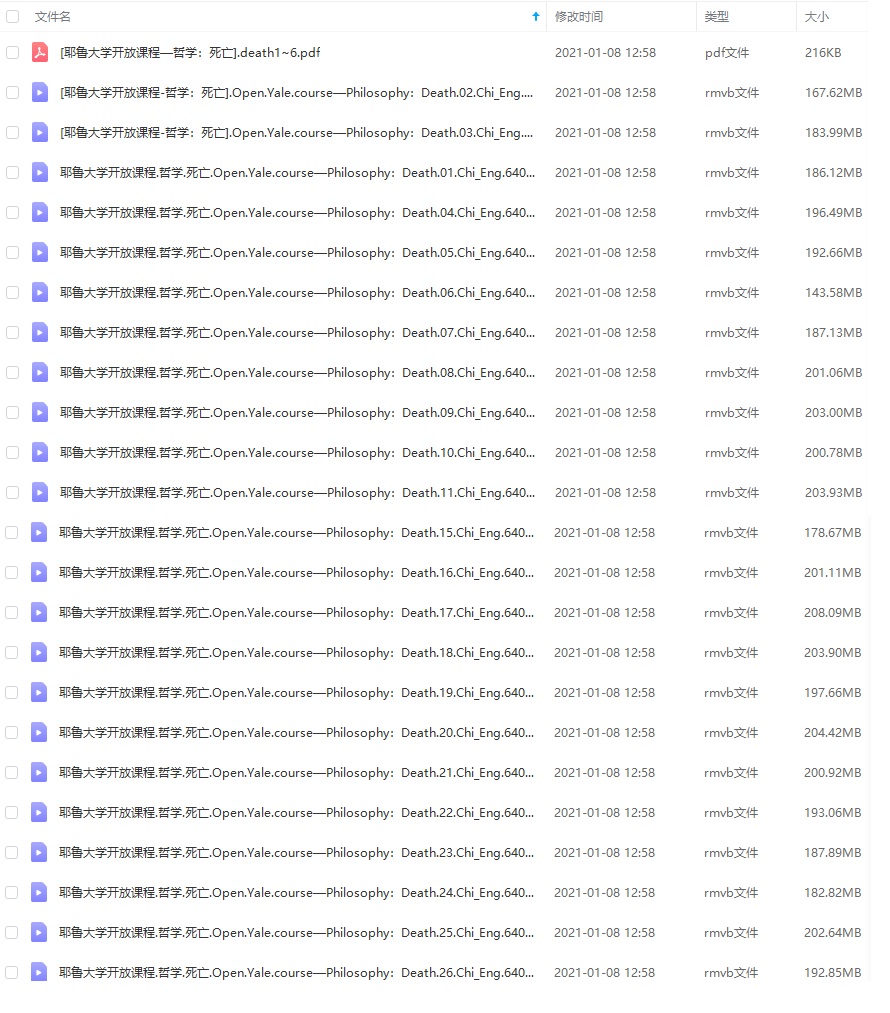890x1013 pixels.
Task: Click video icon of Death.23 file
Action: point(39,853)
